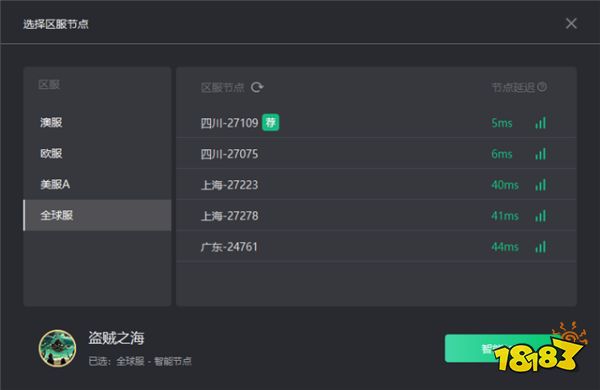Image resolution: width=600 pixels, height=390 pixels.
Task: Pick the 上海-27278 node row
Action: 376,215
